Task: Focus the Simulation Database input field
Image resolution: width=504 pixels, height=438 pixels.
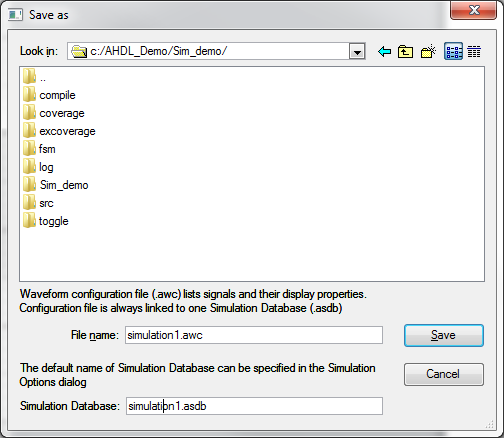Action: (x=254, y=406)
